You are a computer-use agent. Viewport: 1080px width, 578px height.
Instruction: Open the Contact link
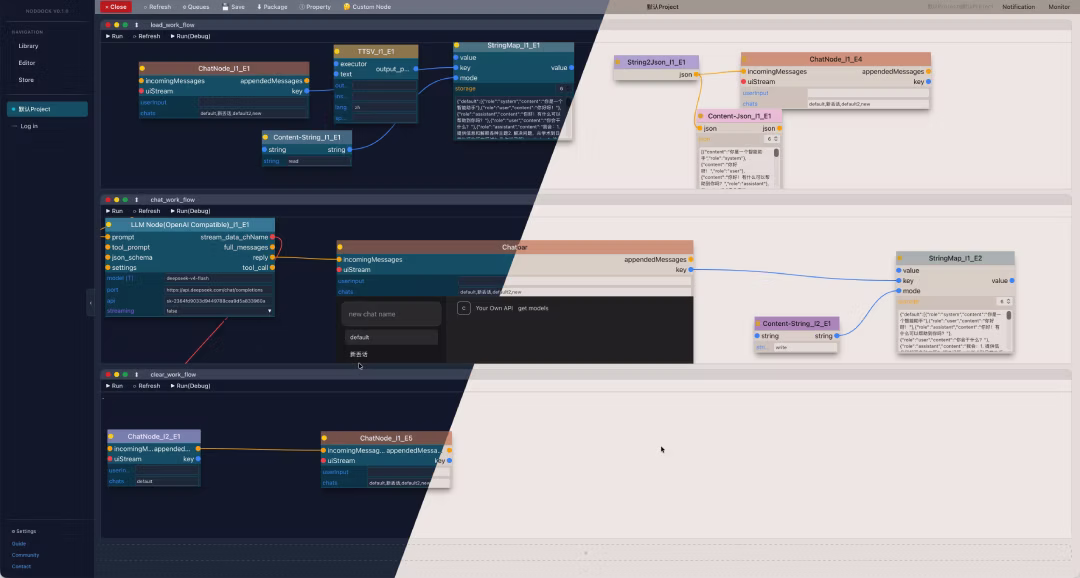(x=21, y=566)
